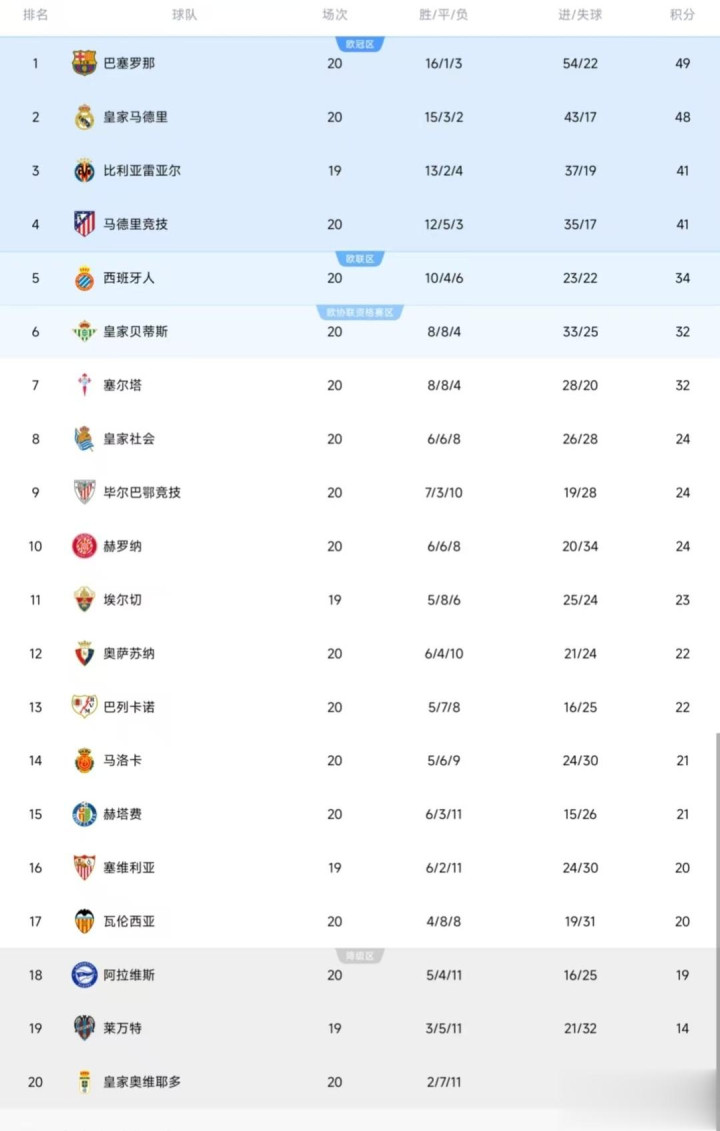
Task: Select the Getafe crest icon
Action: tap(84, 814)
